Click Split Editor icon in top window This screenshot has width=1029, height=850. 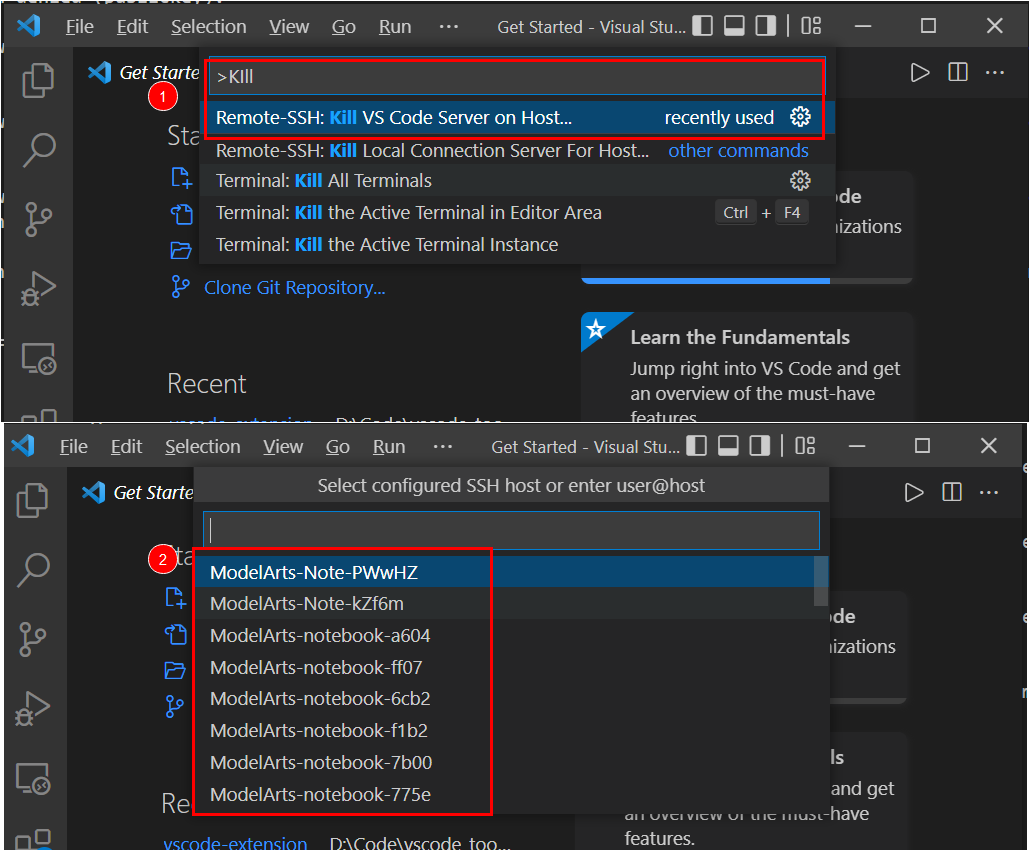[957, 72]
